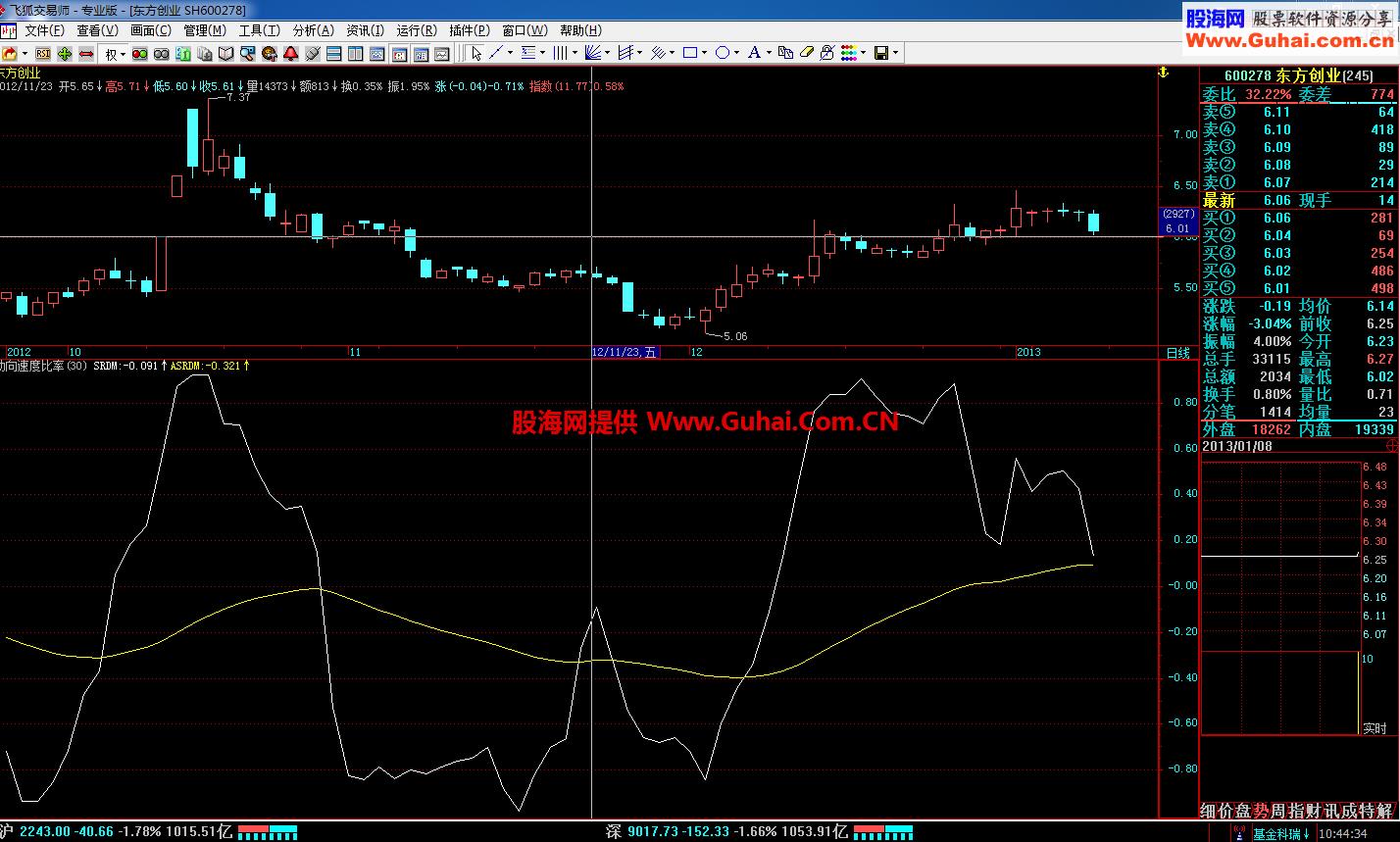1400x842 pixels.
Task: Click the green four-way move arrows icon
Action: click(65, 53)
